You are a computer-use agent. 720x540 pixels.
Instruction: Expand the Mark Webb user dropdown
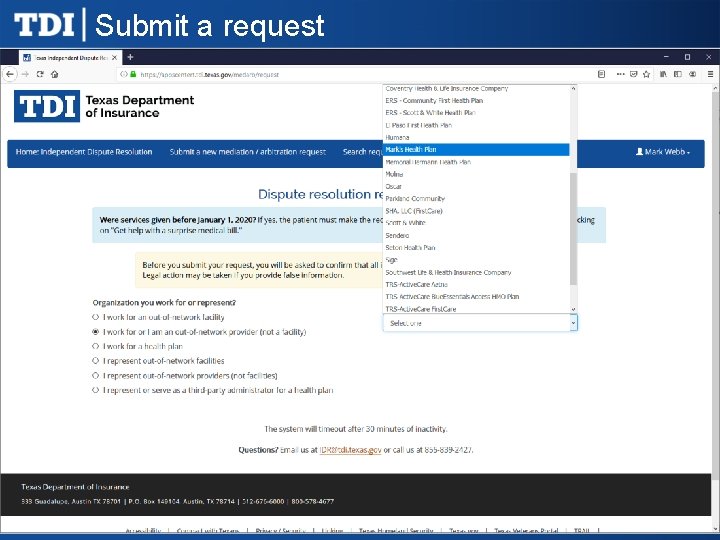pos(663,152)
